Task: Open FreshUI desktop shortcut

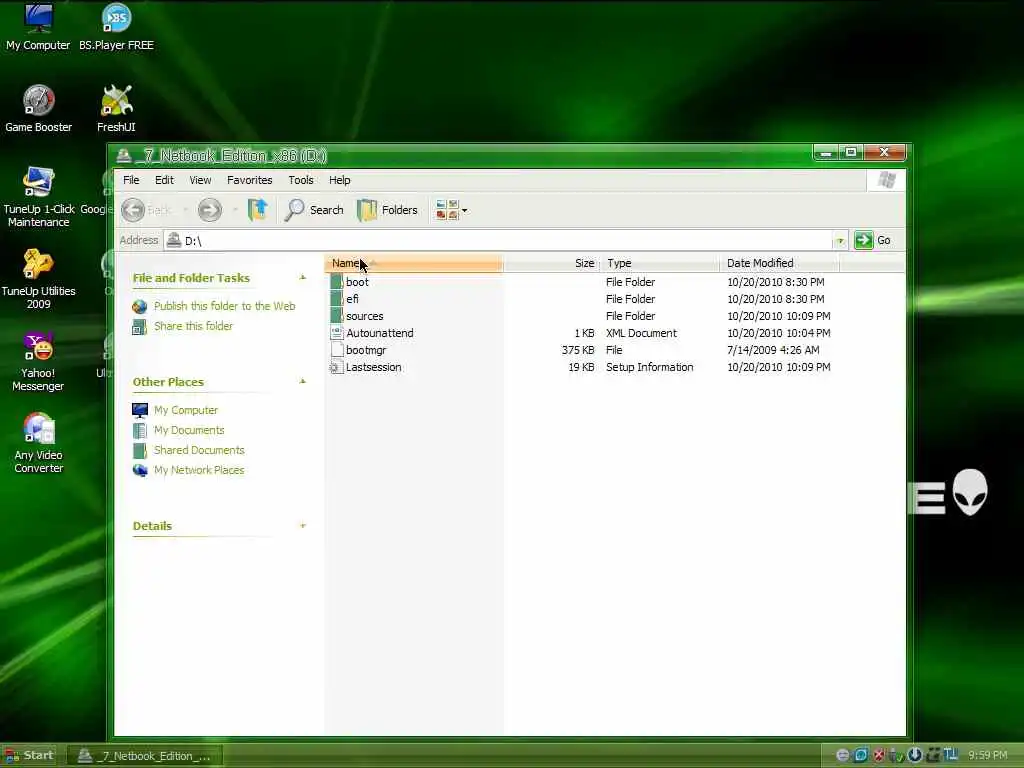Action: point(116,108)
